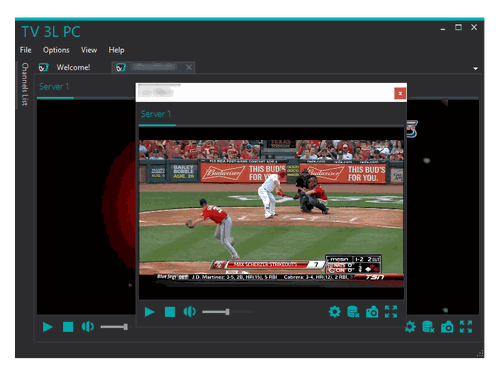Open the Options menu
The width and height of the screenshot is (500, 375).
56,50
